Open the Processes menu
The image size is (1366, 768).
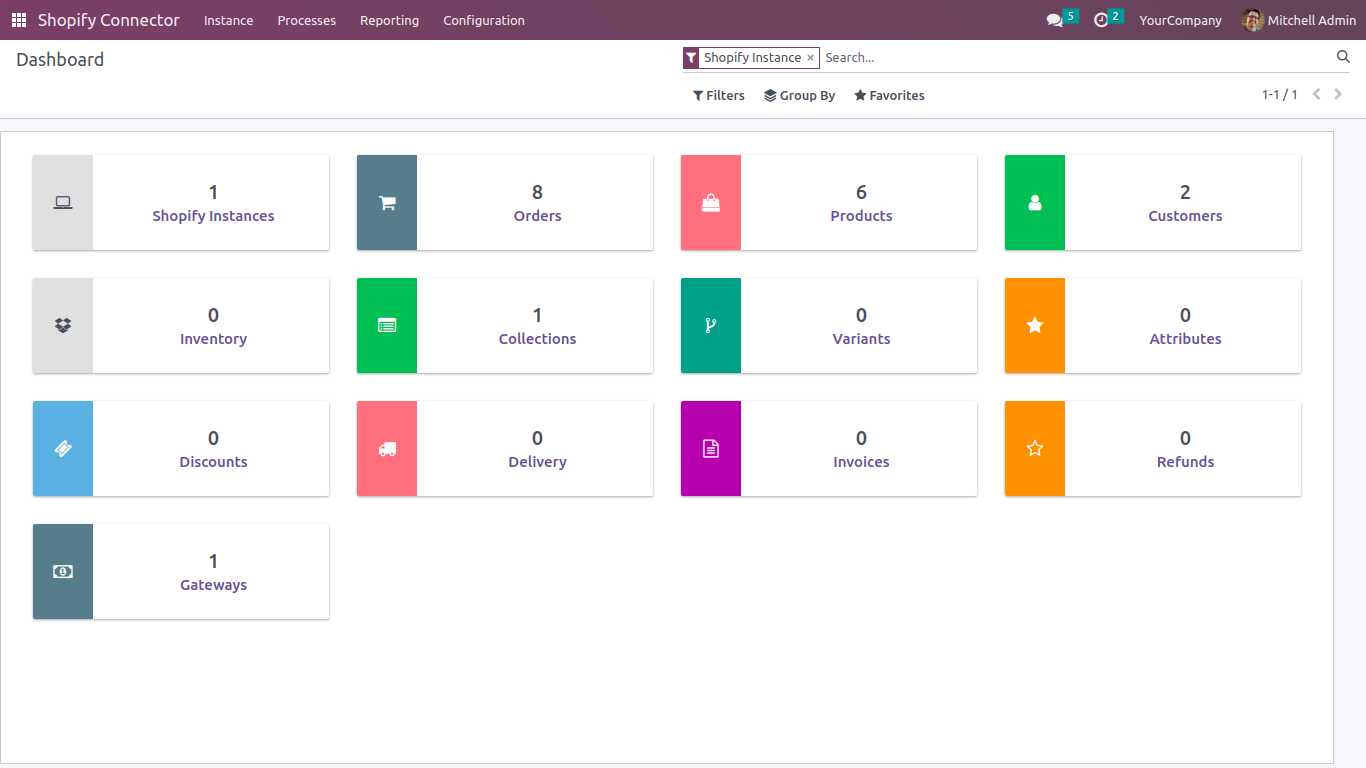pyautogui.click(x=306, y=20)
